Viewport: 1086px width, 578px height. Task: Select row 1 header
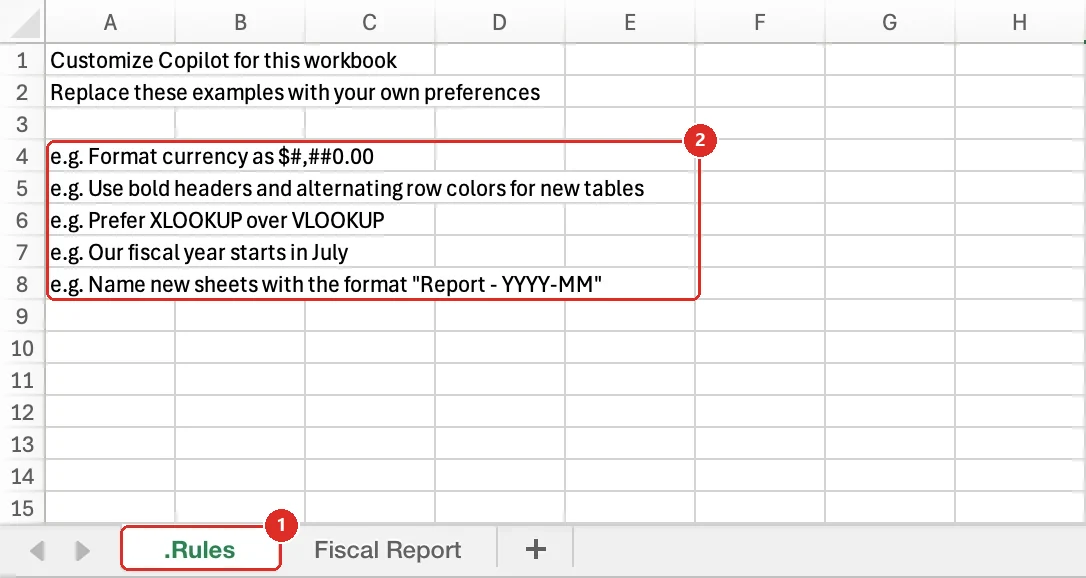[x=22, y=60]
